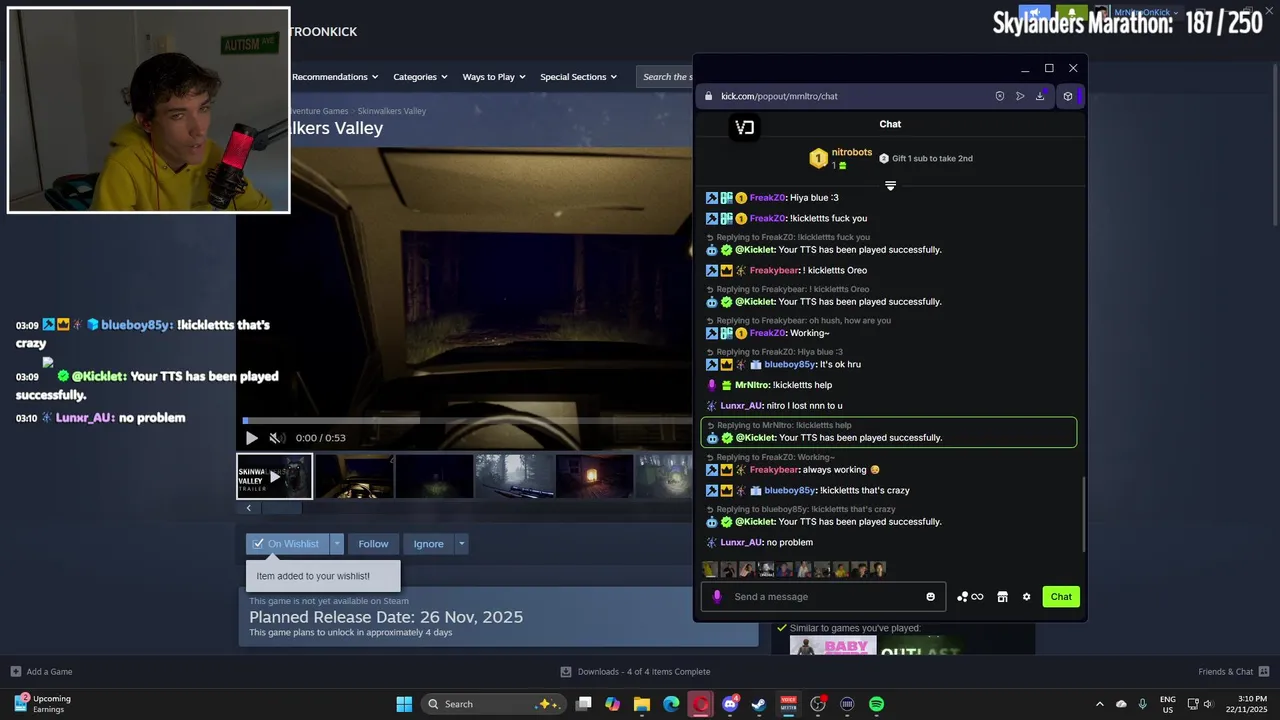Open dropdown next to On Wishlist
Screen dimensions: 1280x720
[337, 544]
